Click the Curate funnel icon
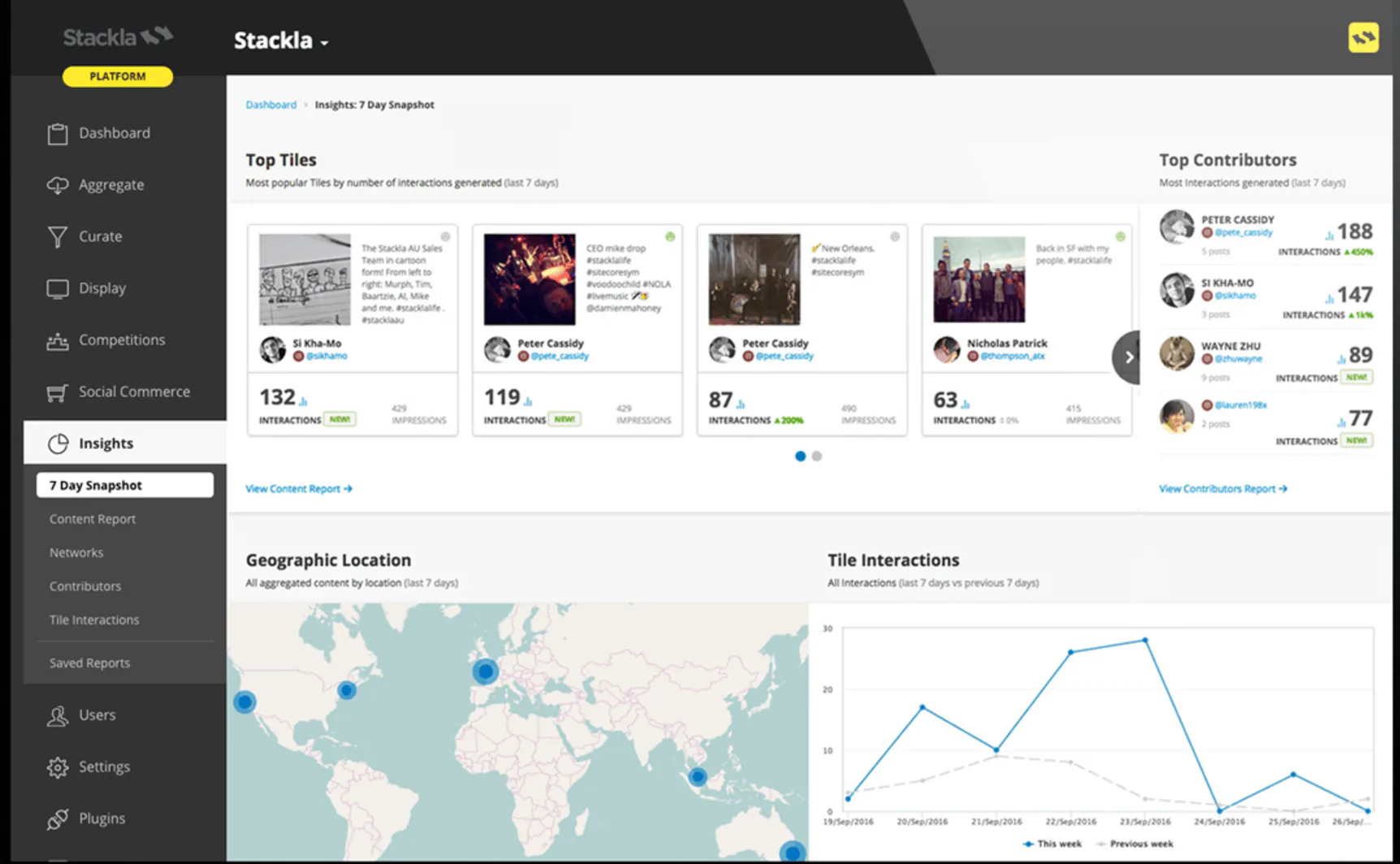The height and width of the screenshot is (864, 1400). [57, 237]
